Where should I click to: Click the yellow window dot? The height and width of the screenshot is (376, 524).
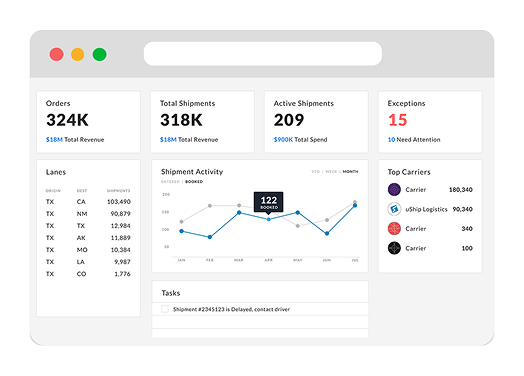(78, 54)
